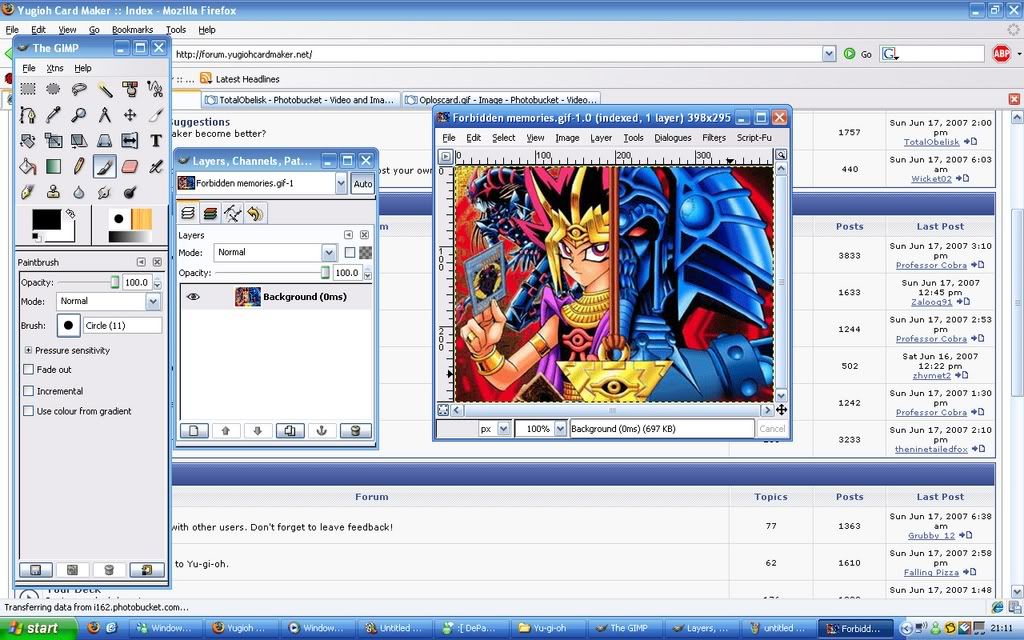Click the Latest Headlines bookmark
Viewport: 1024px width, 640px height.
tap(240, 79)
